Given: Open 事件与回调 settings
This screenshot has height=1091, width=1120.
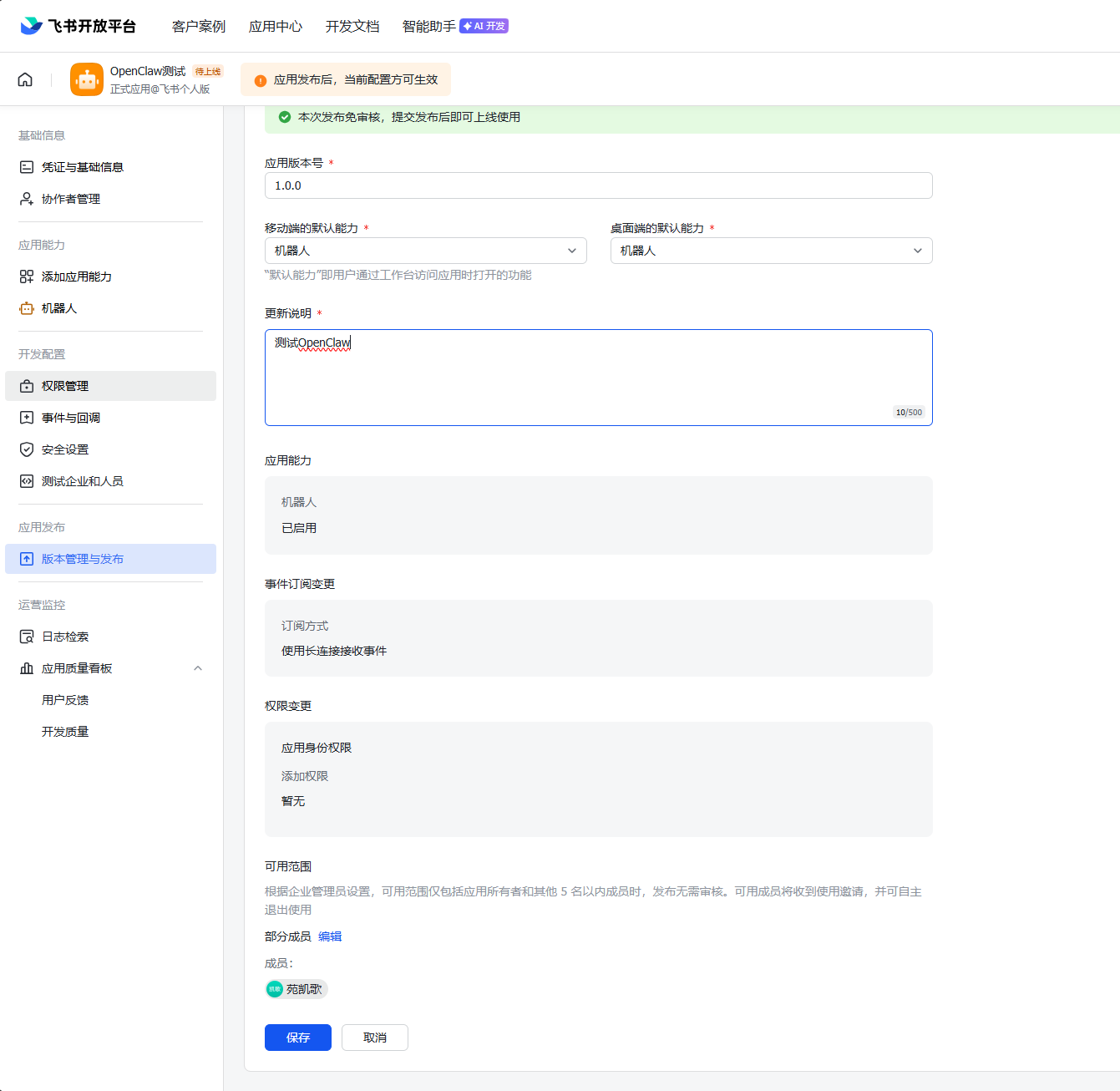Looking at the screenshot, I should pos(70,418).
